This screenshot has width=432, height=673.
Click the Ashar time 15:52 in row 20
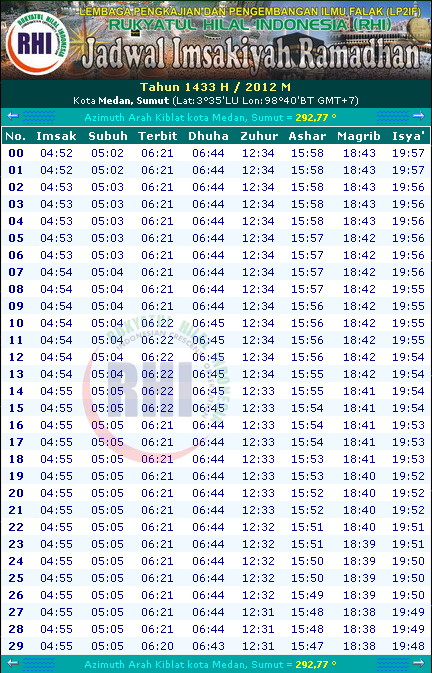pos(307,493)
